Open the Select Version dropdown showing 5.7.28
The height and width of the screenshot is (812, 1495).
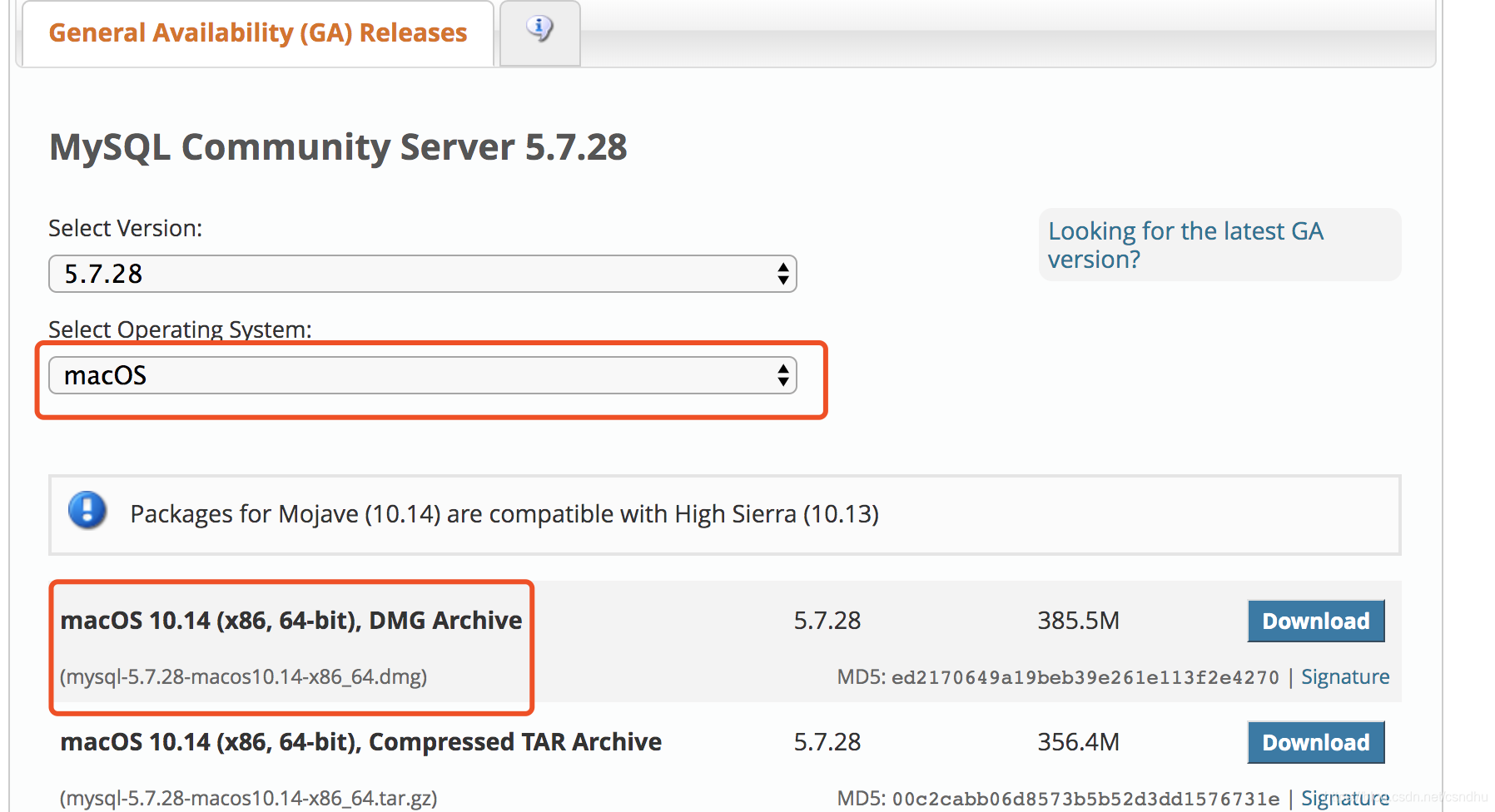423,274
